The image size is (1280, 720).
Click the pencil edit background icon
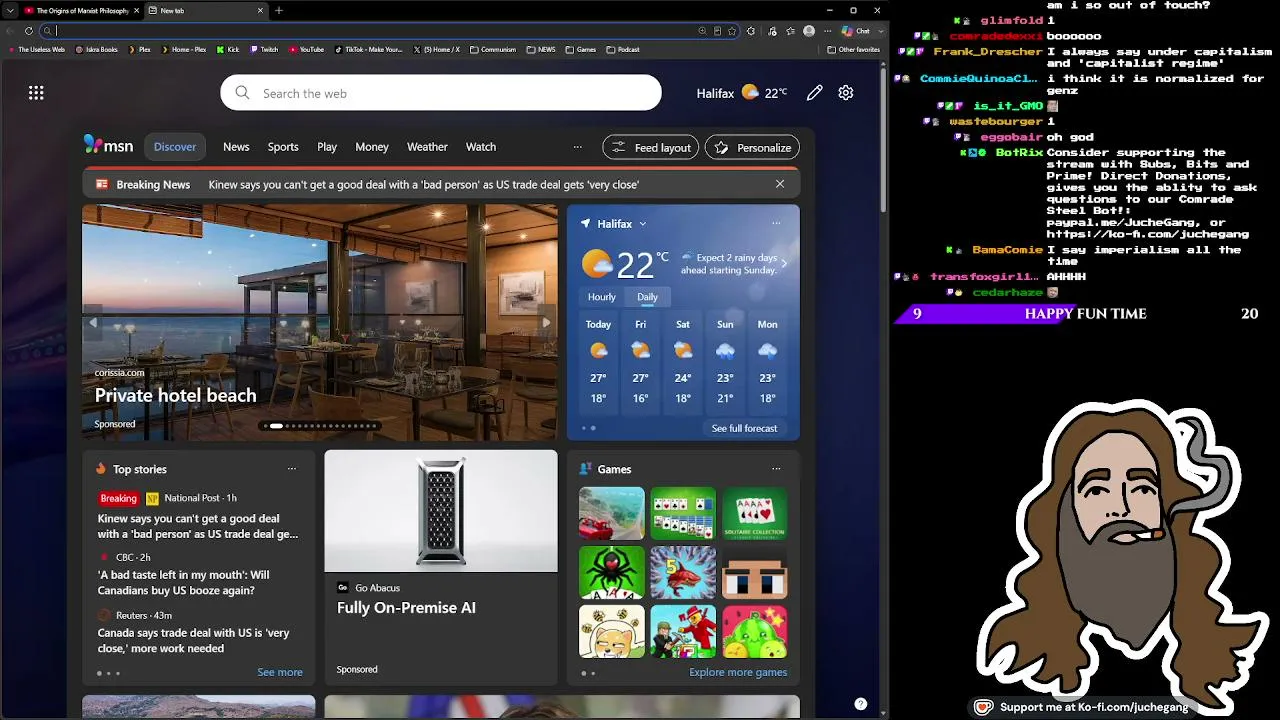[815, 93]
